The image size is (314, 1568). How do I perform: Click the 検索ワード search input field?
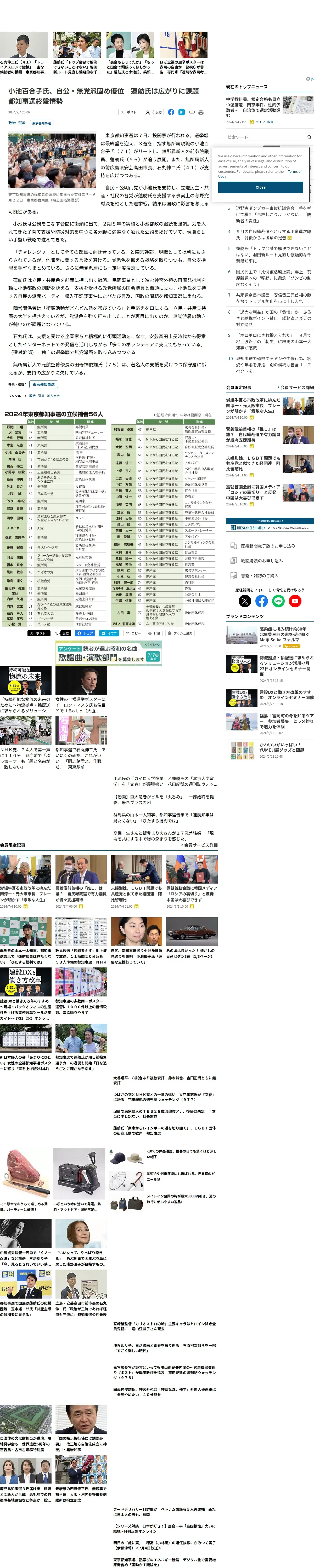[x=265, y=137]
